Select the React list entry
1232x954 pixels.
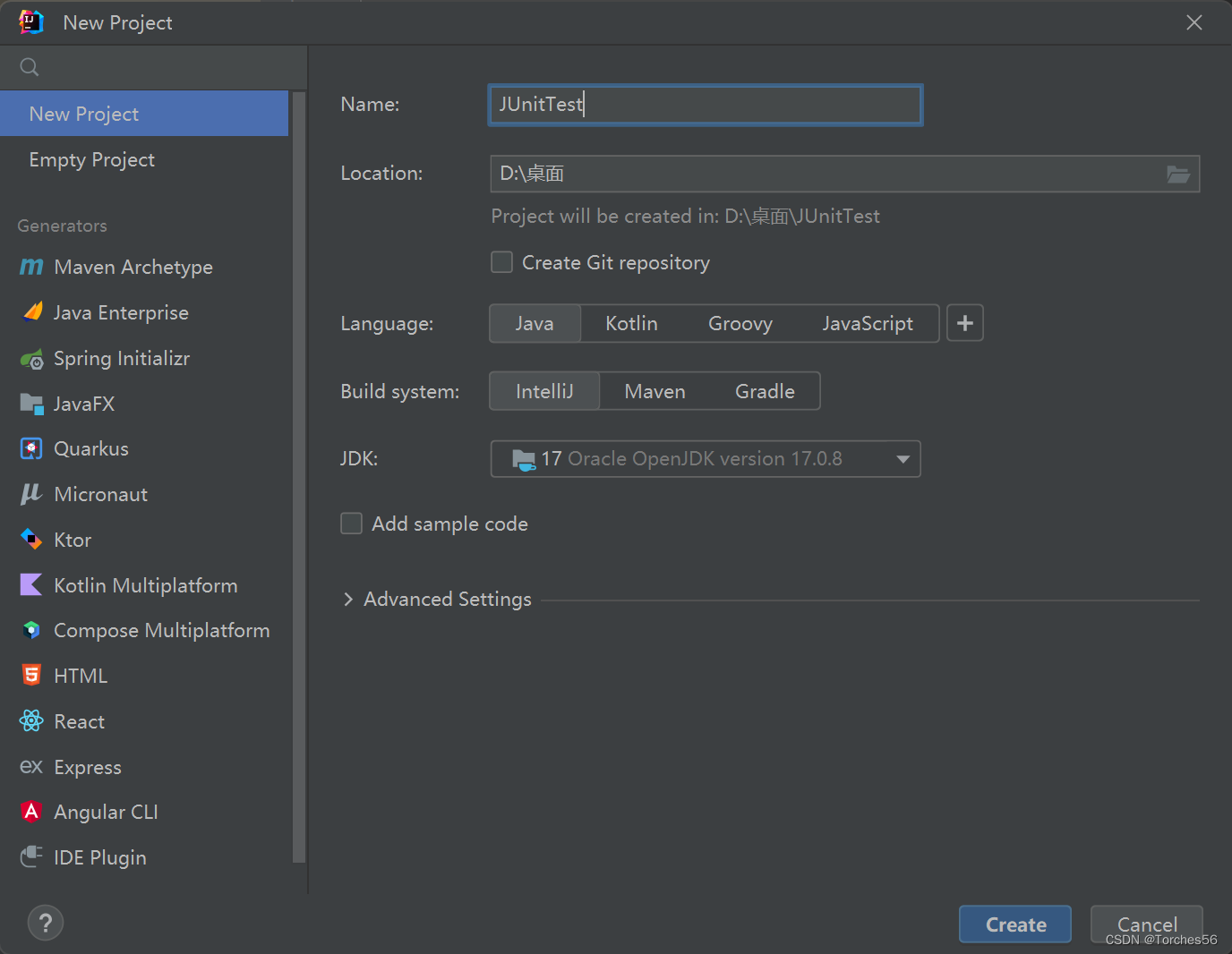pyautogui.click(x=144, y=721)
